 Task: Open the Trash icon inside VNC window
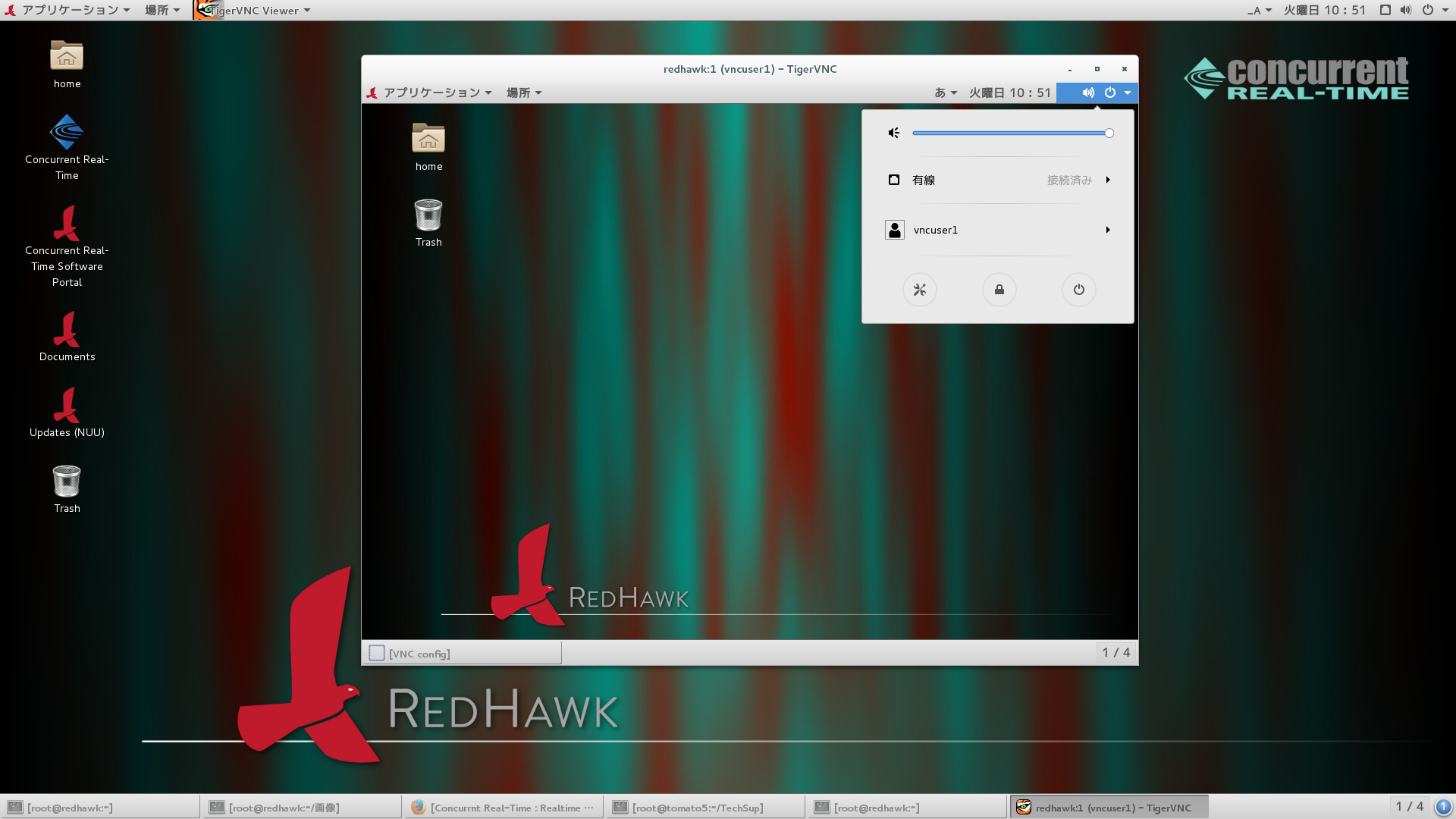(x=428, y=216)
